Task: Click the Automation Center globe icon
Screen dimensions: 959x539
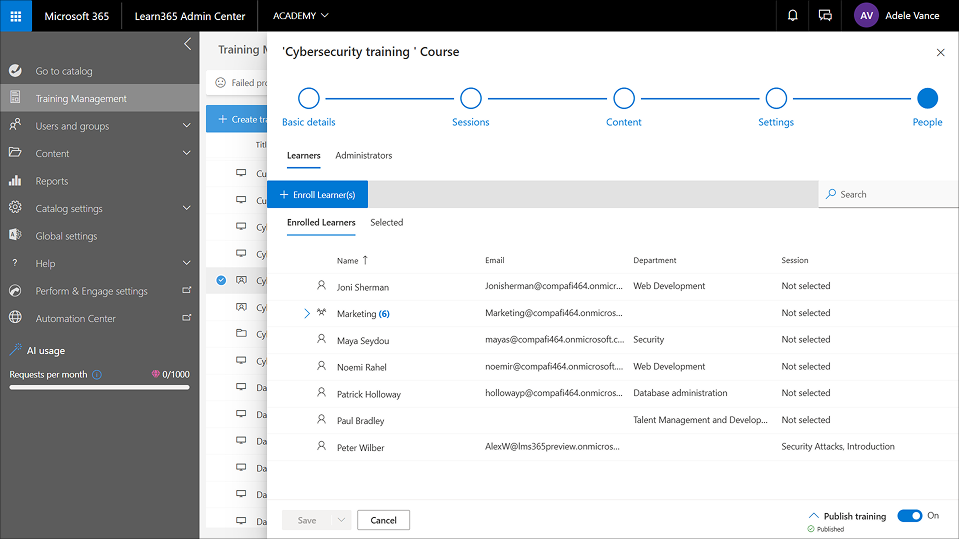Action: pos(15,318)
